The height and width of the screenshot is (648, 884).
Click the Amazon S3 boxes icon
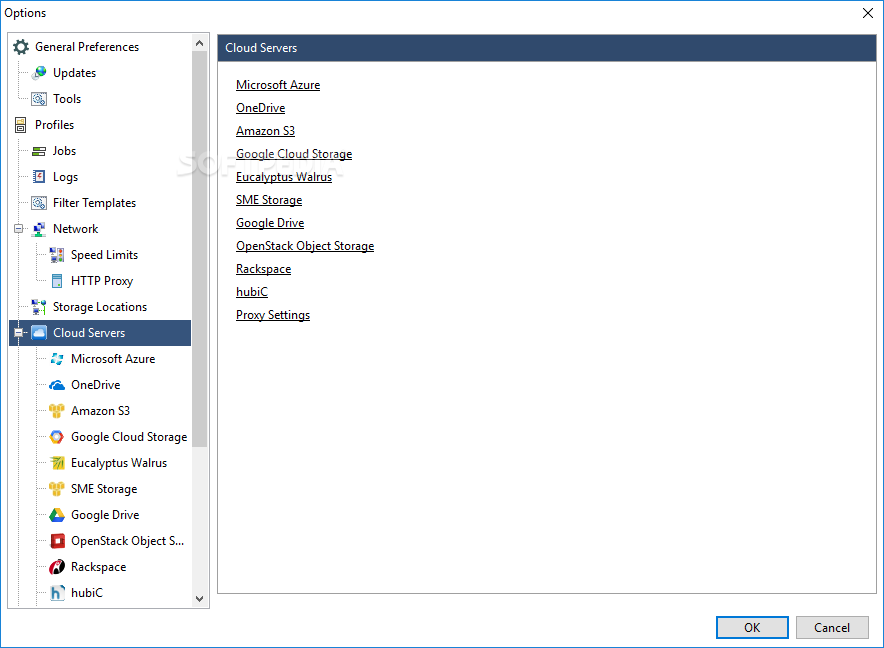[x=57, y=411]
